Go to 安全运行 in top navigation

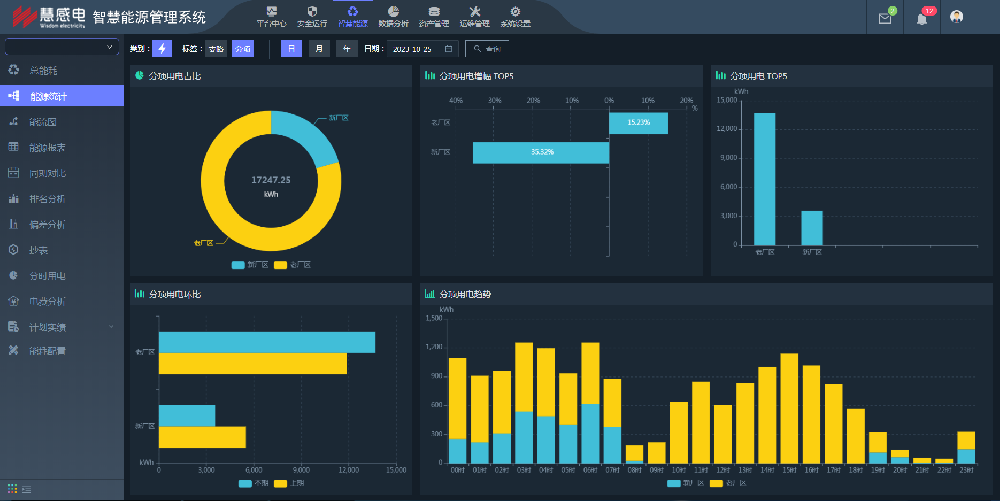(312, 15)
